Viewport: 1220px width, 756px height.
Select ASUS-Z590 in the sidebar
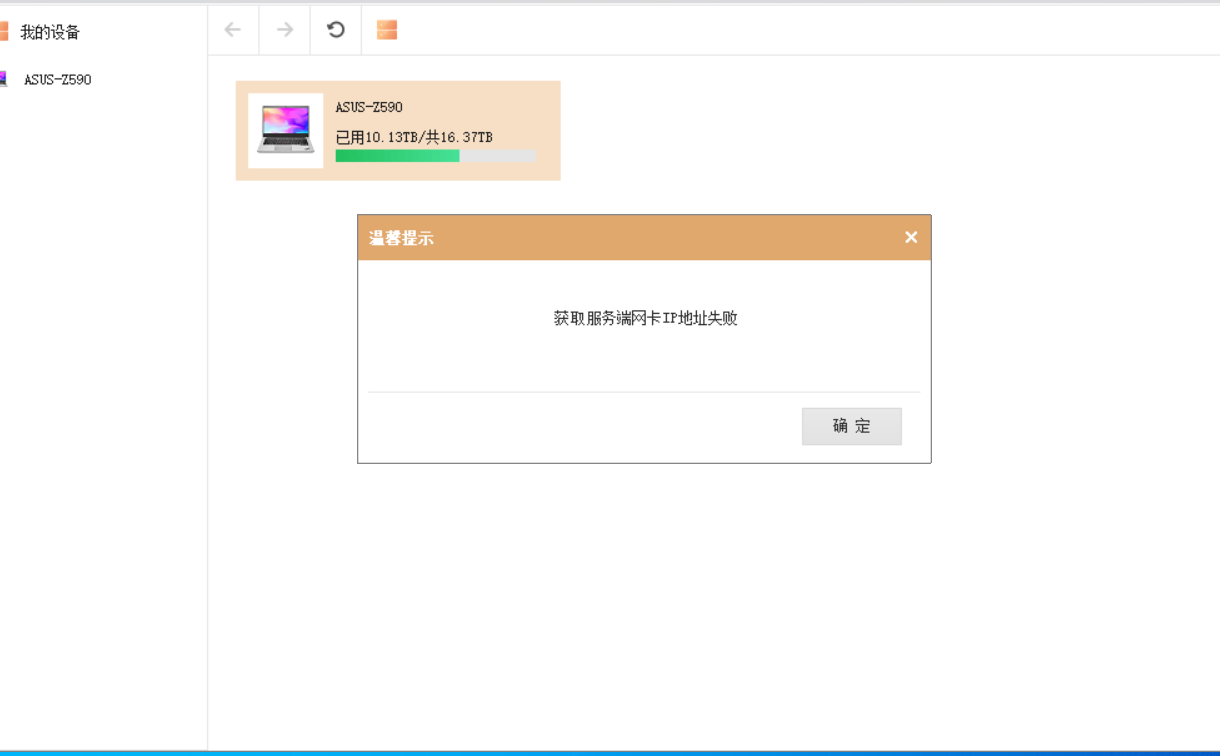(57, 80)
